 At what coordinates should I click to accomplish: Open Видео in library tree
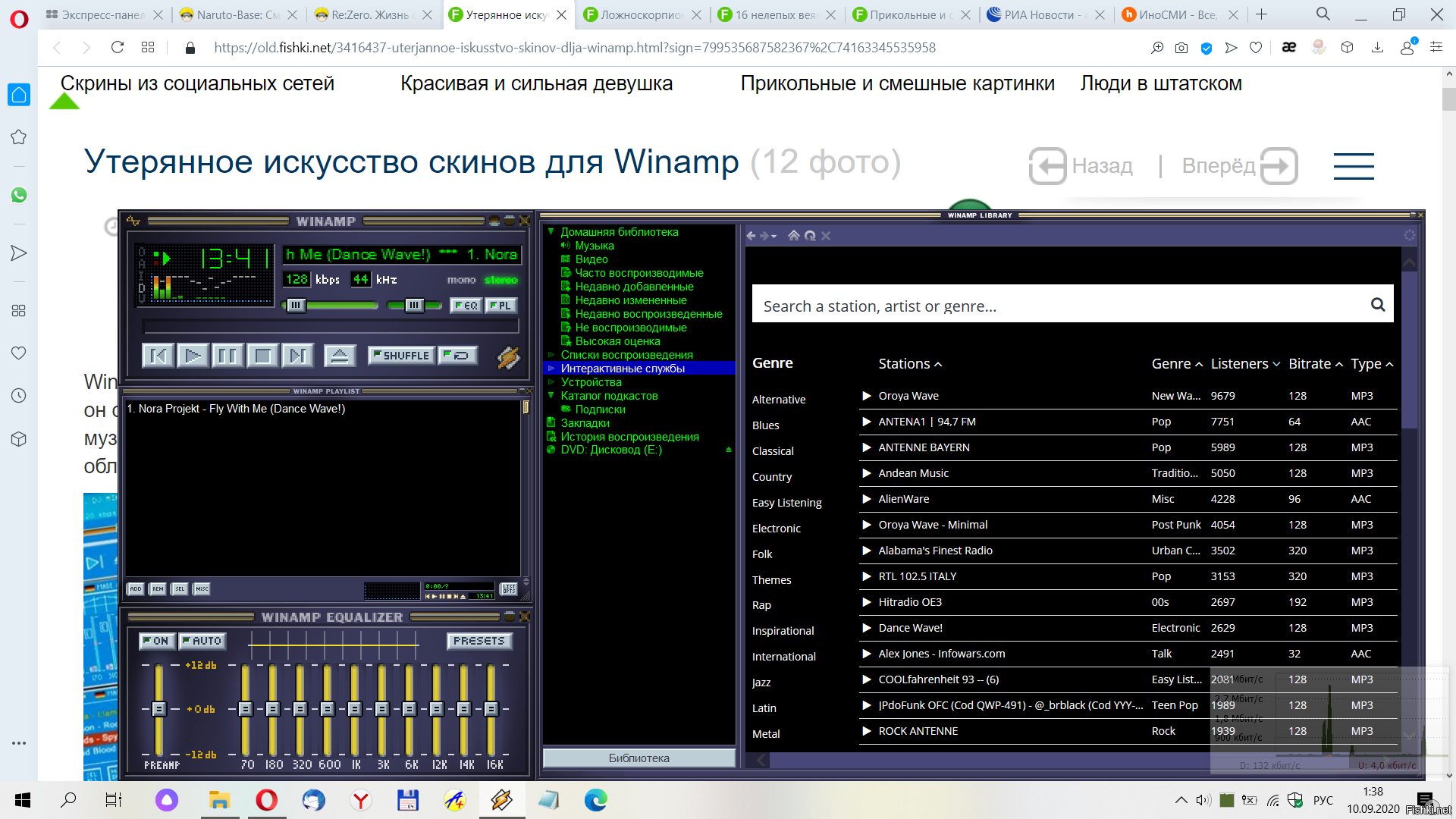point(591,259)
